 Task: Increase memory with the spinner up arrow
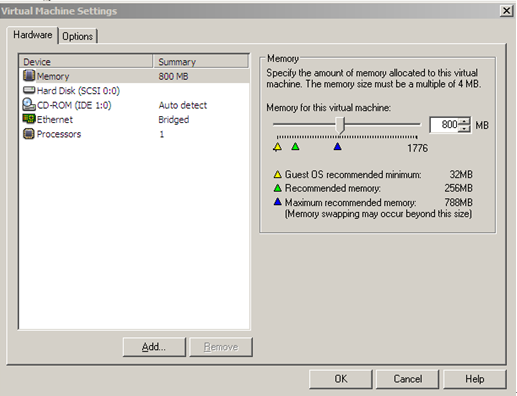464,121
